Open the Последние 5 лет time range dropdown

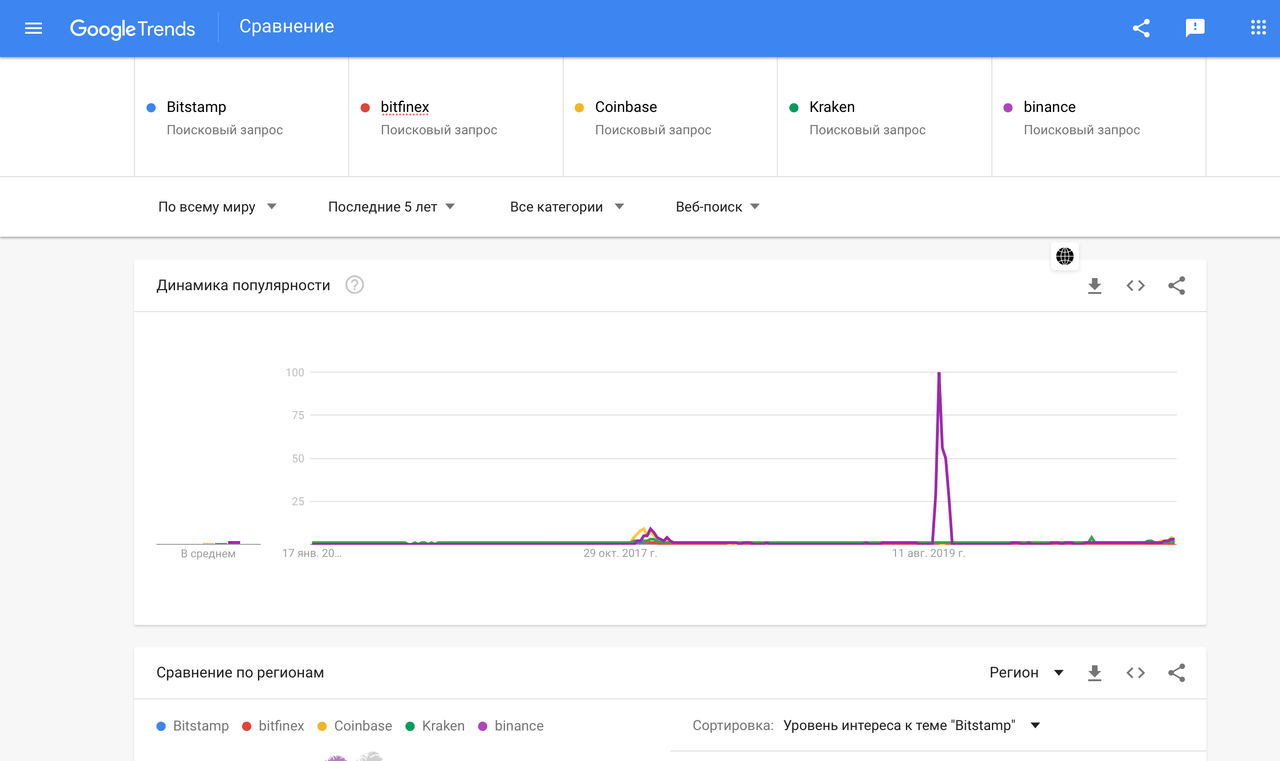[392, 207]
